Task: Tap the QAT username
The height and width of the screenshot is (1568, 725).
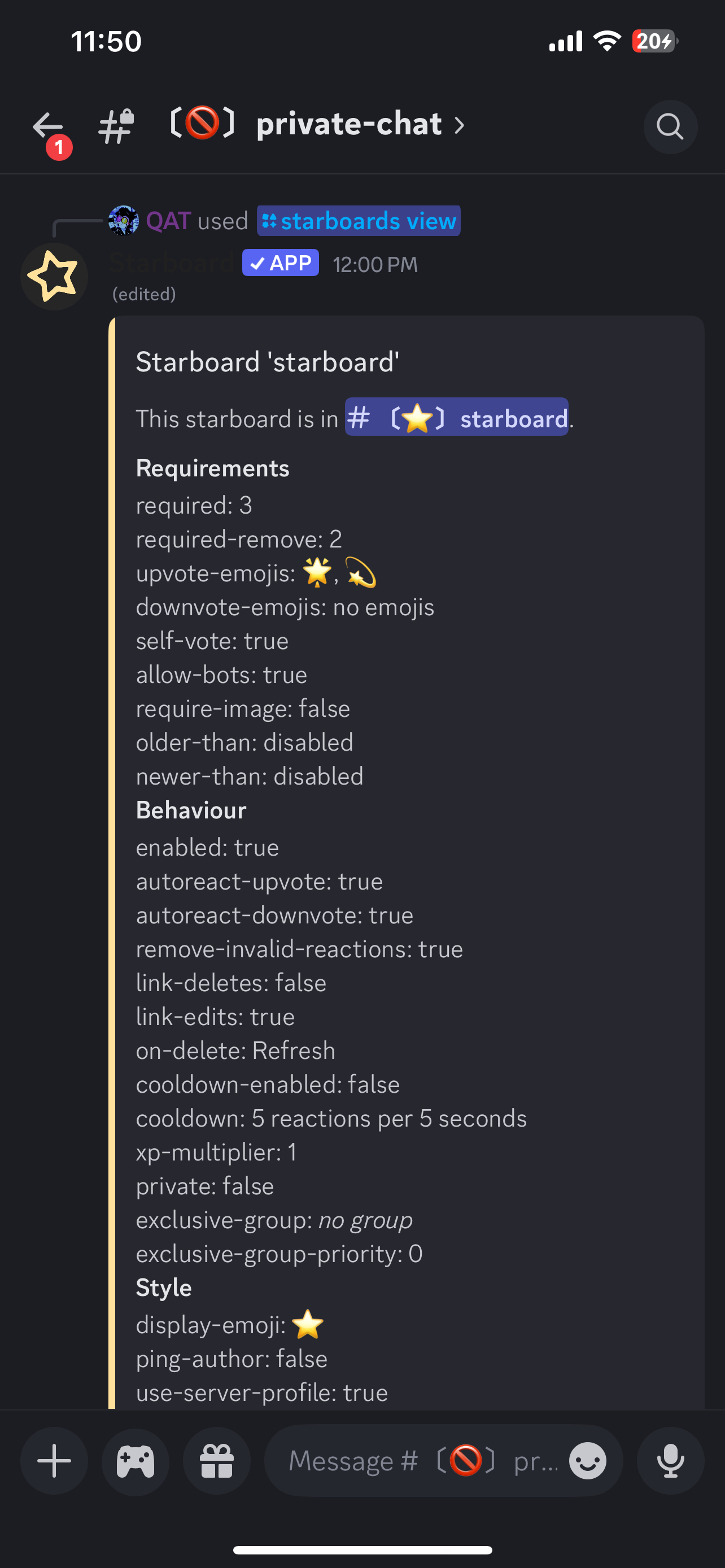Action: point(169,220)
